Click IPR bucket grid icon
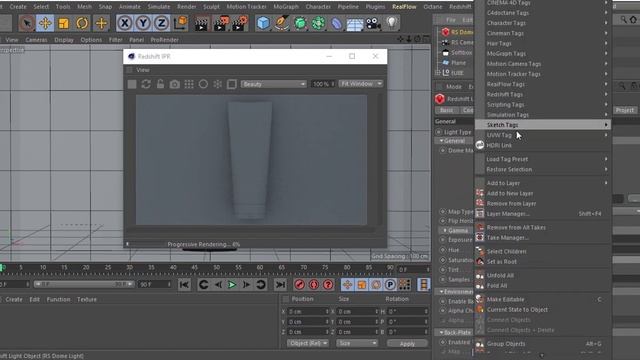 189,84
